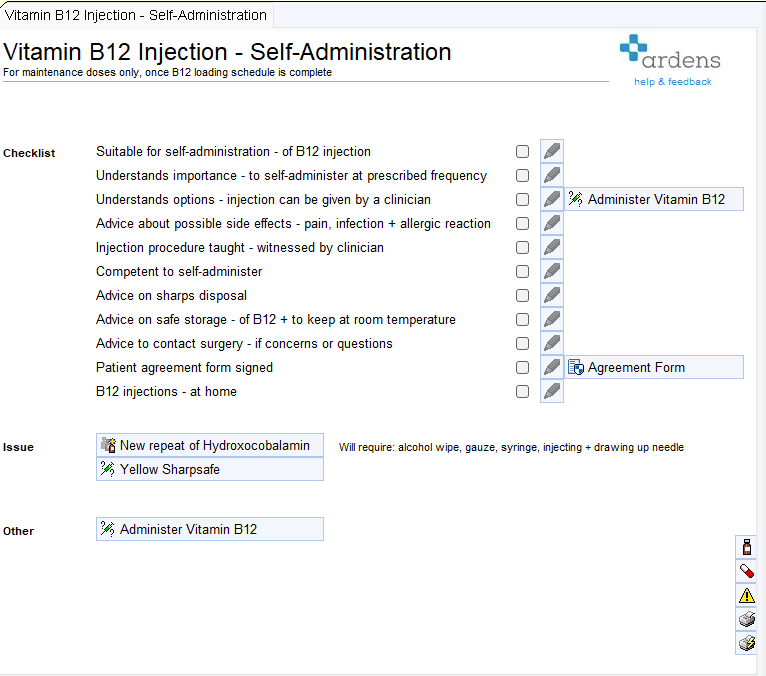Check Advice to contact surgery checkbox
The width and height of the screenshot is (766, 676).
pyautogui.click(x=522, y=344)
